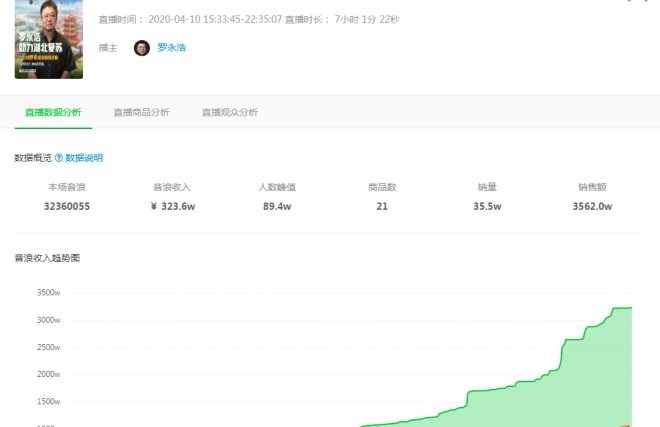The width and height of the screenshot is (660, 427).
Task: Open the livestream cover thumbnail
Action: pos(49,39)
